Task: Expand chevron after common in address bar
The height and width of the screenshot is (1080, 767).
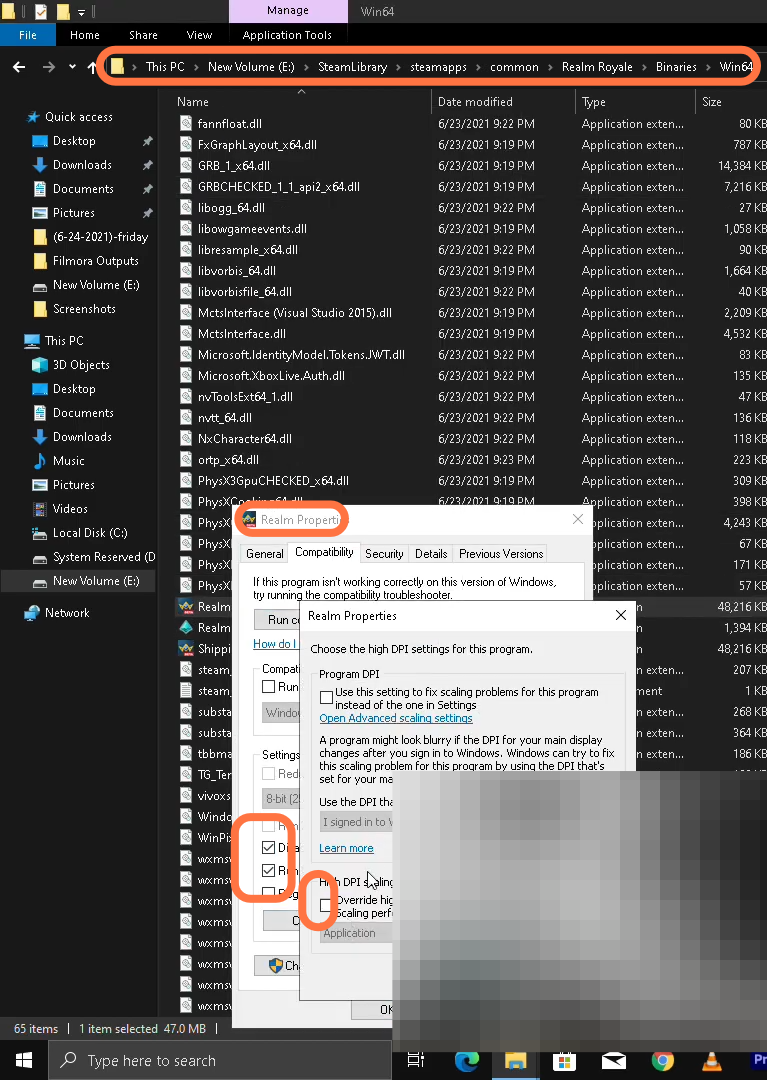Action: (550, 67)
